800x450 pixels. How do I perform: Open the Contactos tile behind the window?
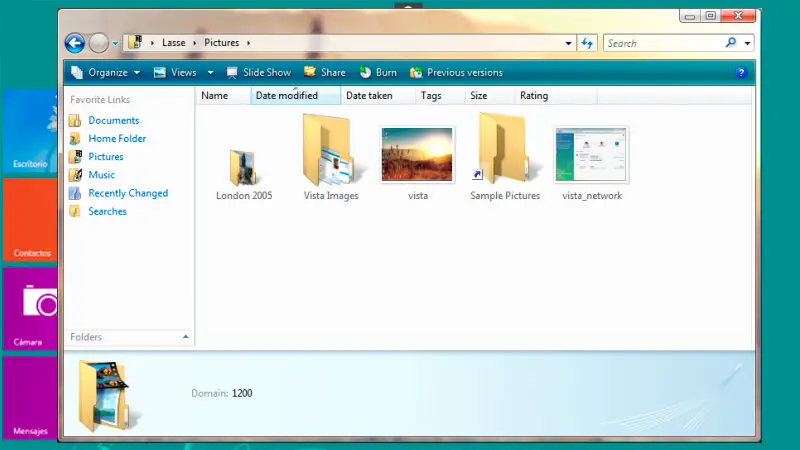(30, 219)
